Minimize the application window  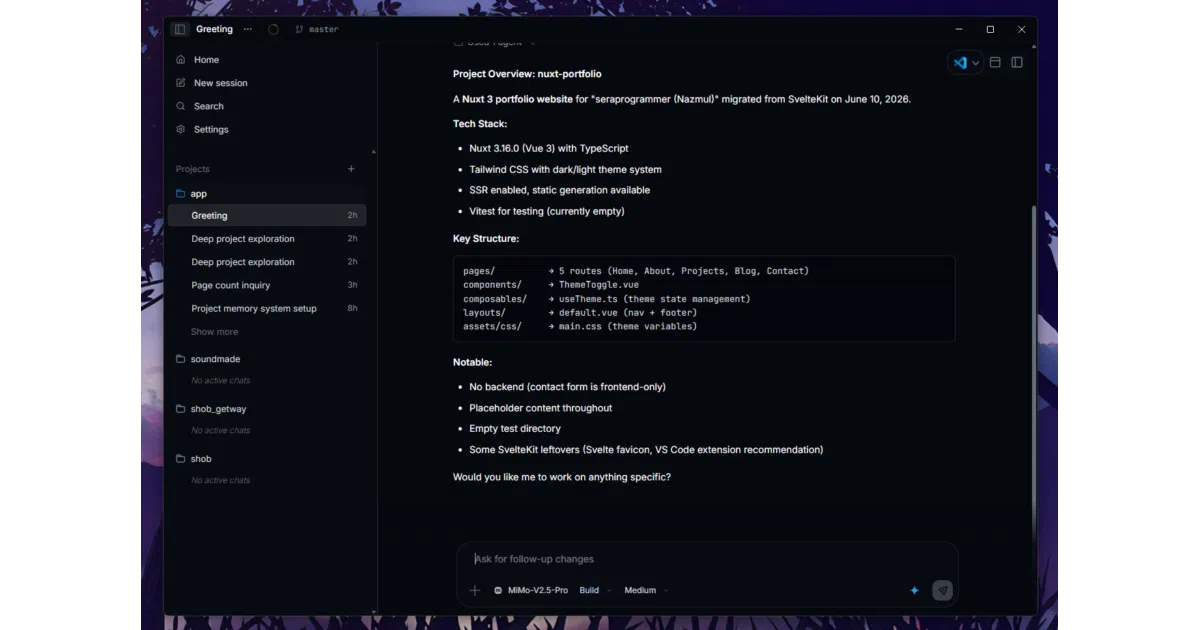click(x=958, y=29)
